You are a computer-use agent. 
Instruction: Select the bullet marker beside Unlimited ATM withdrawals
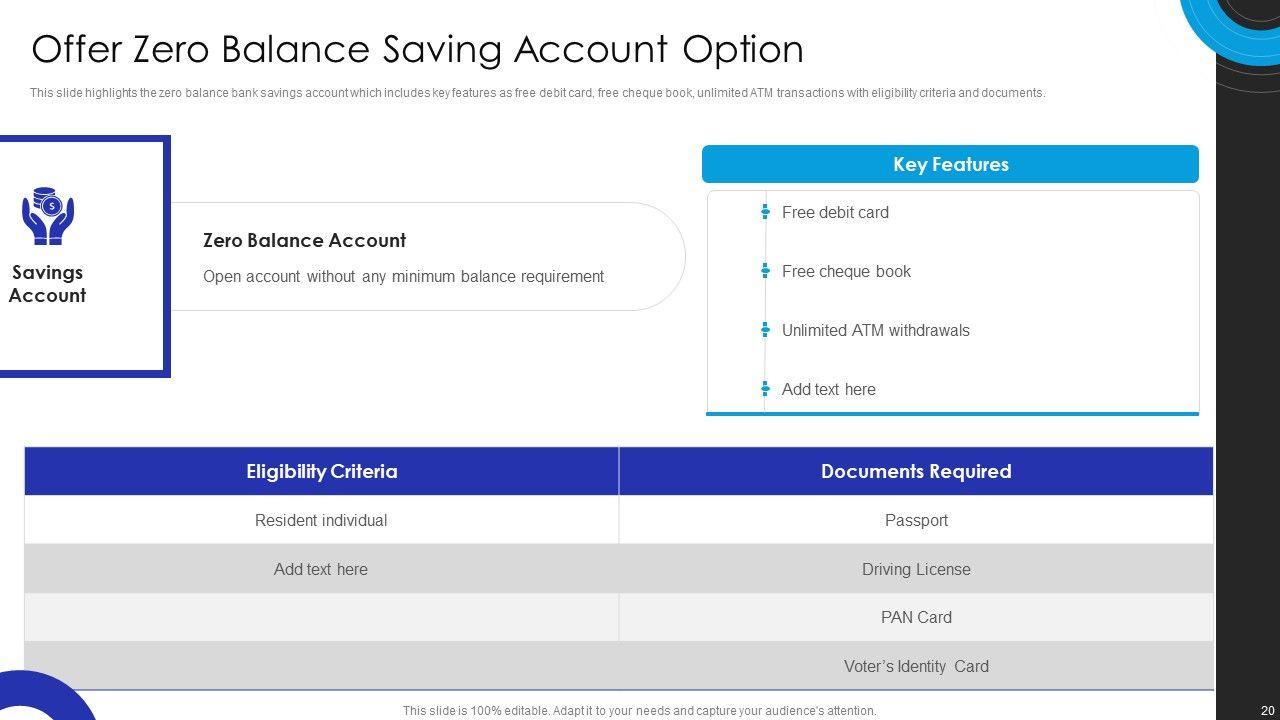coord(765,330)
